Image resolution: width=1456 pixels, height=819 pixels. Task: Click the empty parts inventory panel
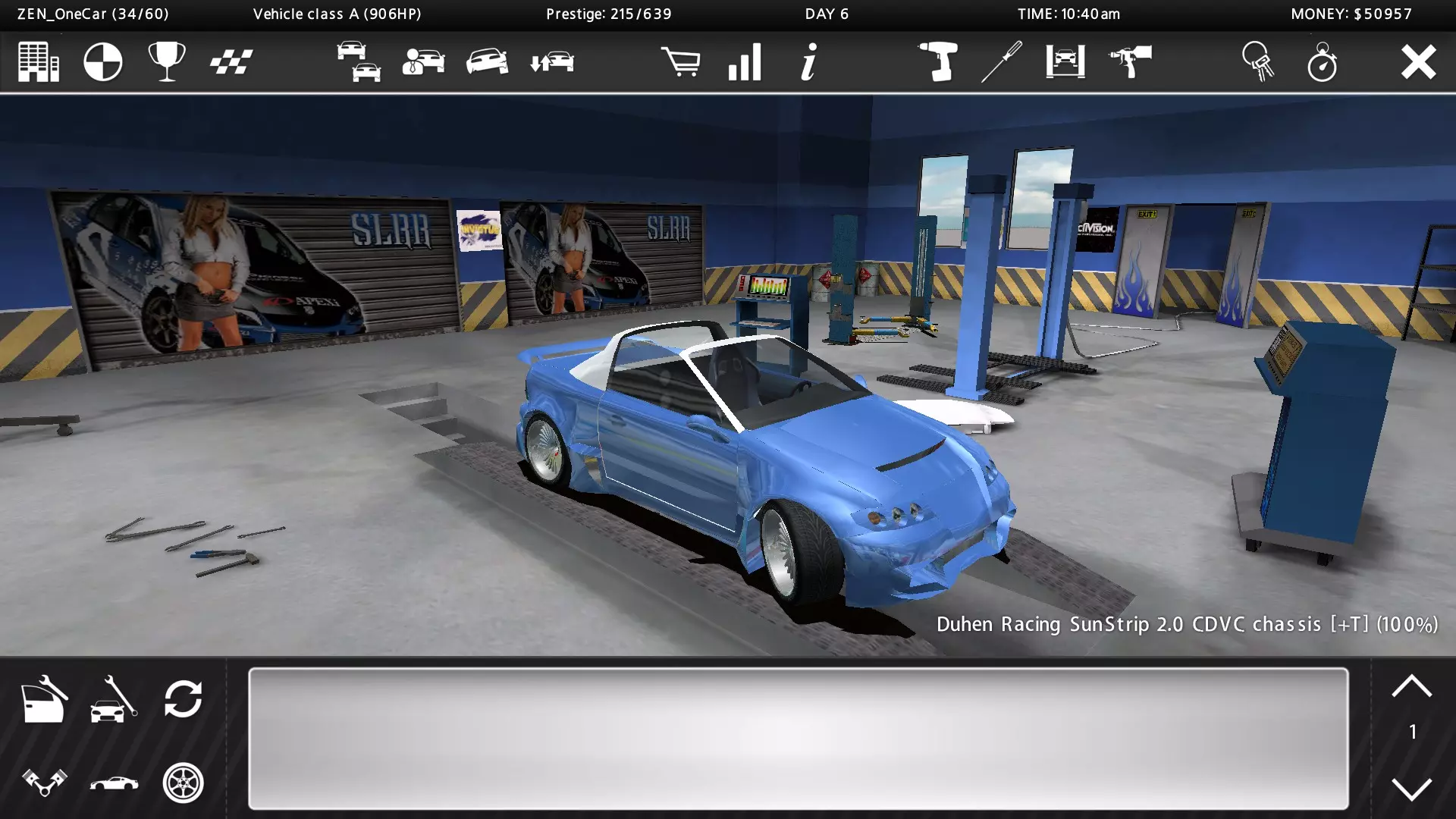[798, 738]
